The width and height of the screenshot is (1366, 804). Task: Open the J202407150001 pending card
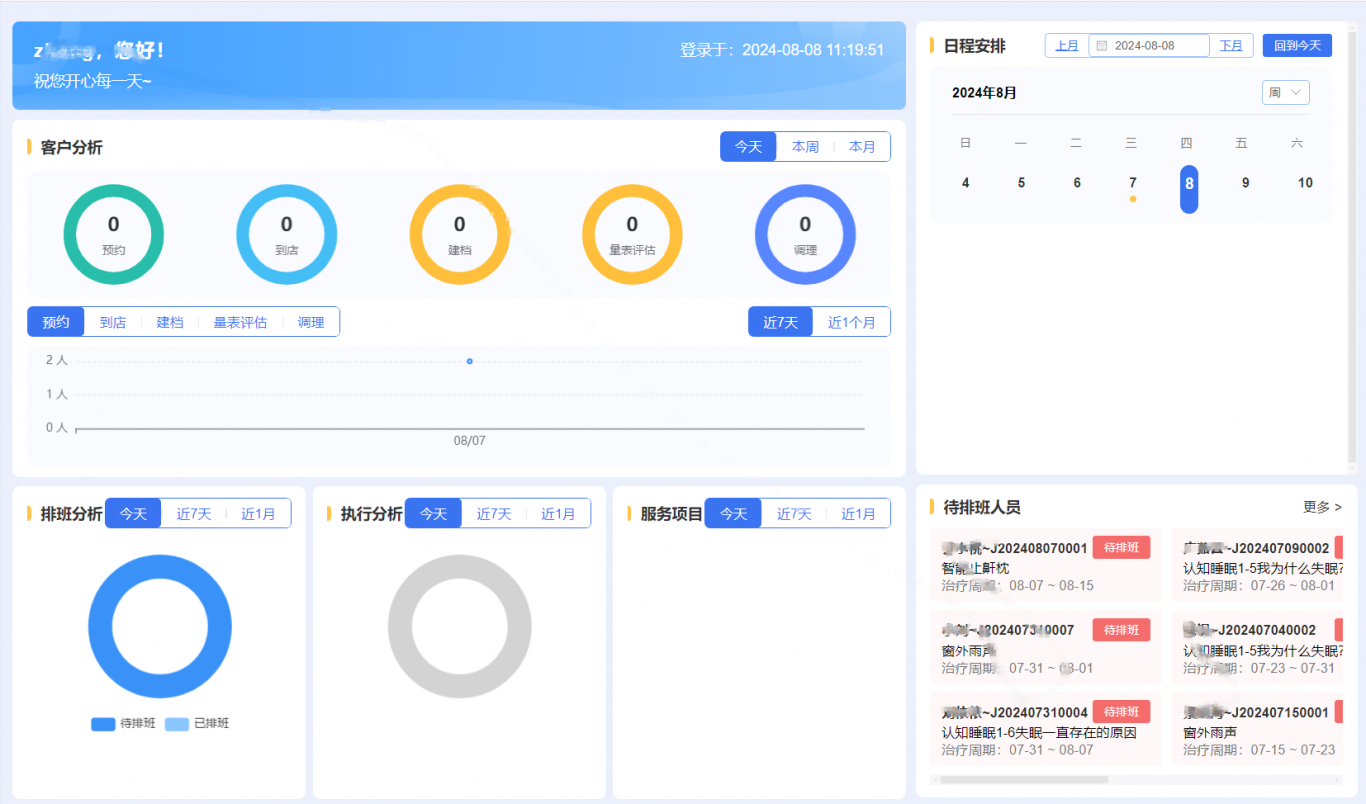pyautogui.click(x=1257, y=729)
